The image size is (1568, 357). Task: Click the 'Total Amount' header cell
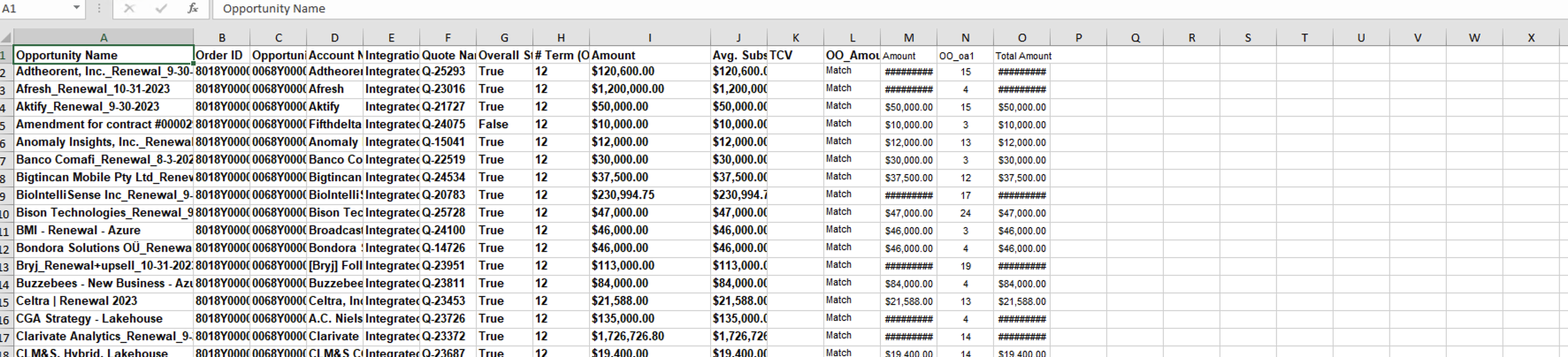pos(1022,55)
